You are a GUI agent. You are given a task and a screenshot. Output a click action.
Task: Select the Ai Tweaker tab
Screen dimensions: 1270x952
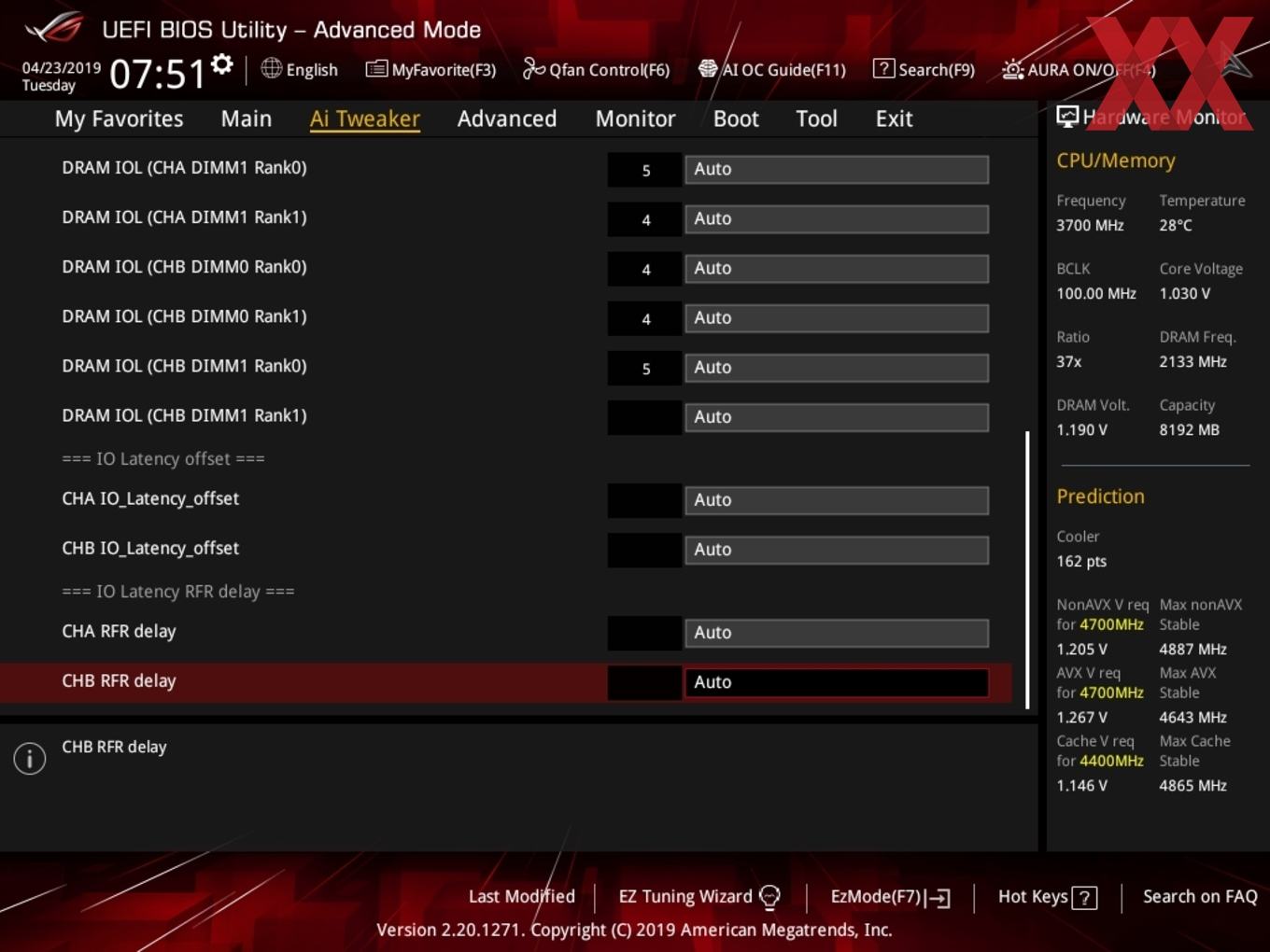(x=365, y=119)
